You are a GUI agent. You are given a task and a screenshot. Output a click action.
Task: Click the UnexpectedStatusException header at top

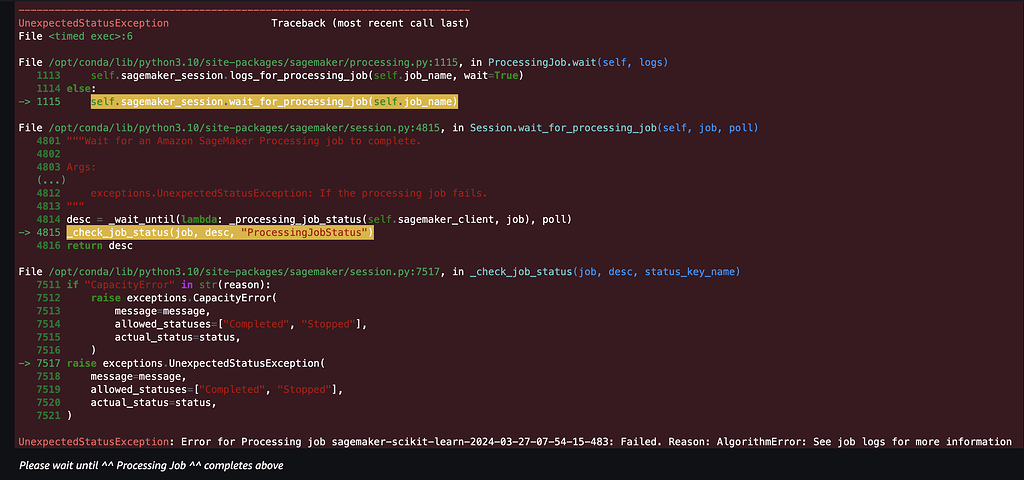[x=93, y=24]
